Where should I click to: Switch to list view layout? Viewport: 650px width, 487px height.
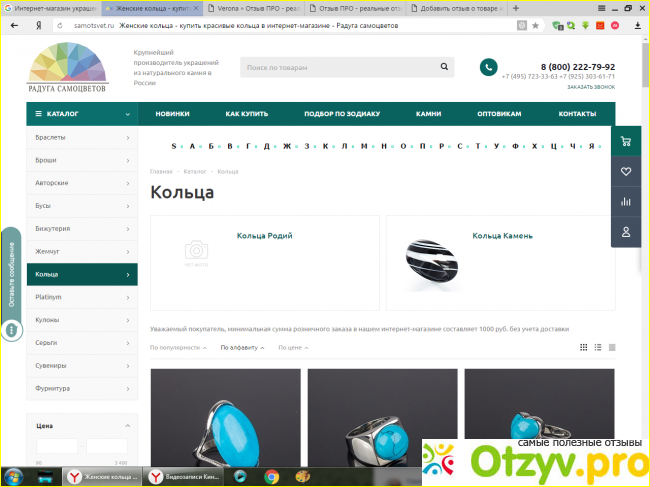tap(598, 347)
